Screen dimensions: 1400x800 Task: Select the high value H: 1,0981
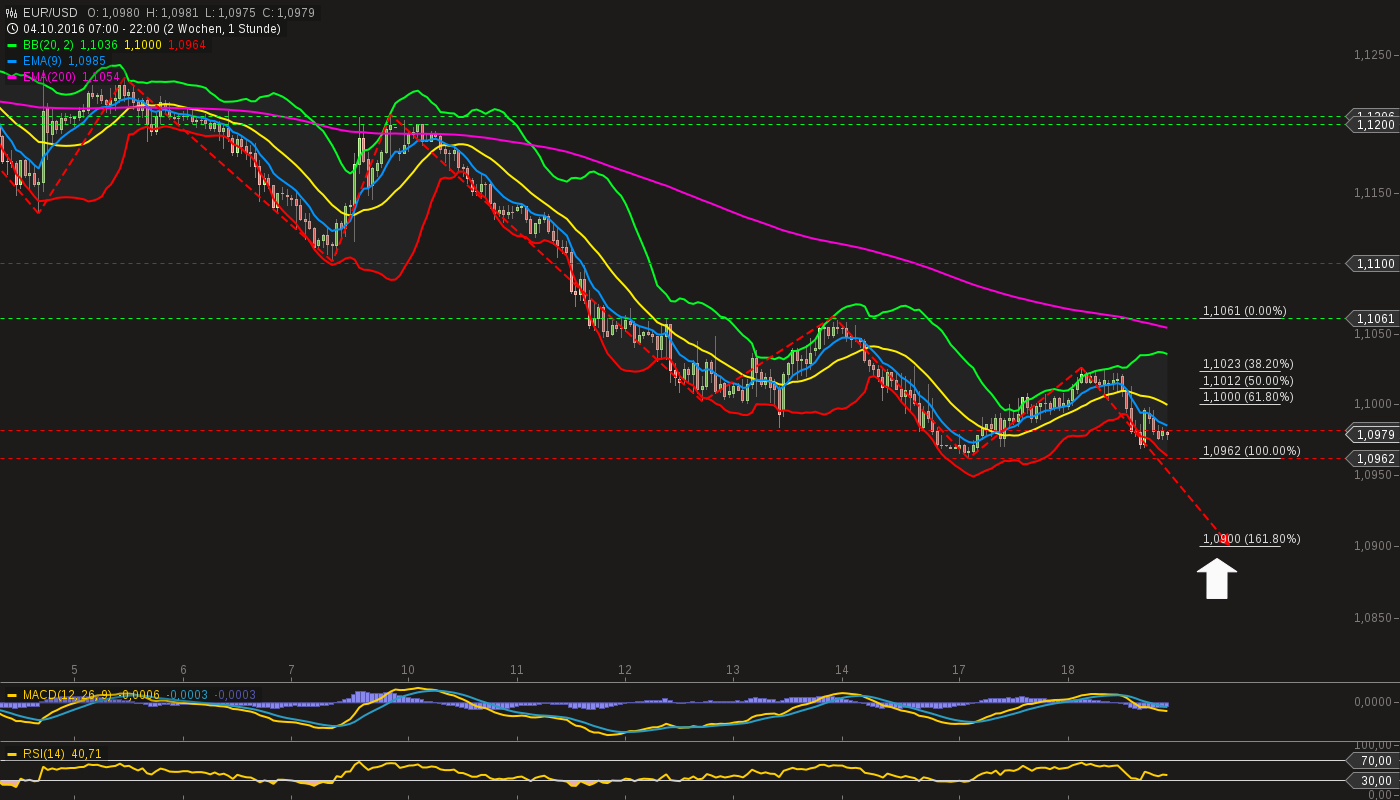tap(172, 13)
